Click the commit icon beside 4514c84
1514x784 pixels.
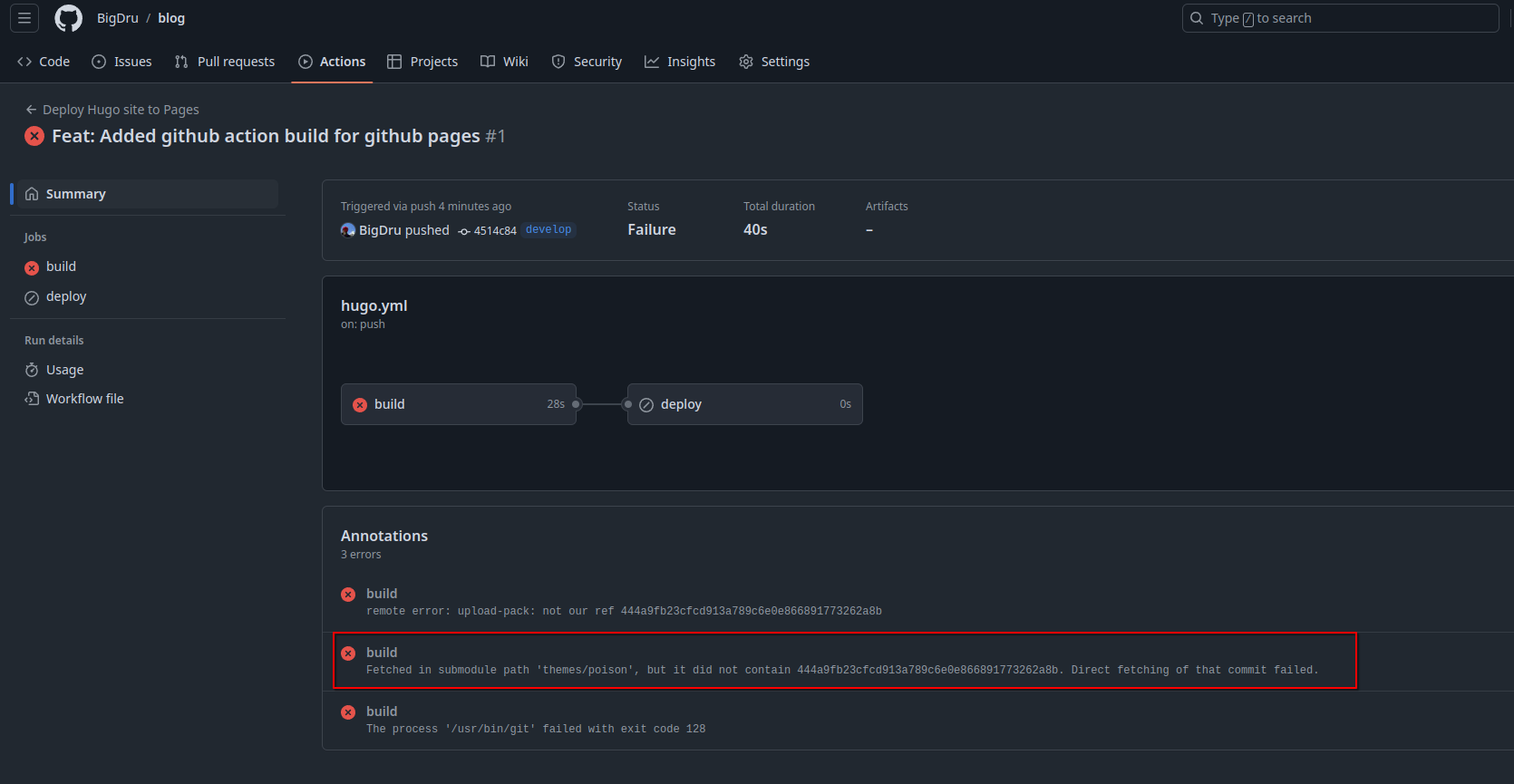coord(464,231)
